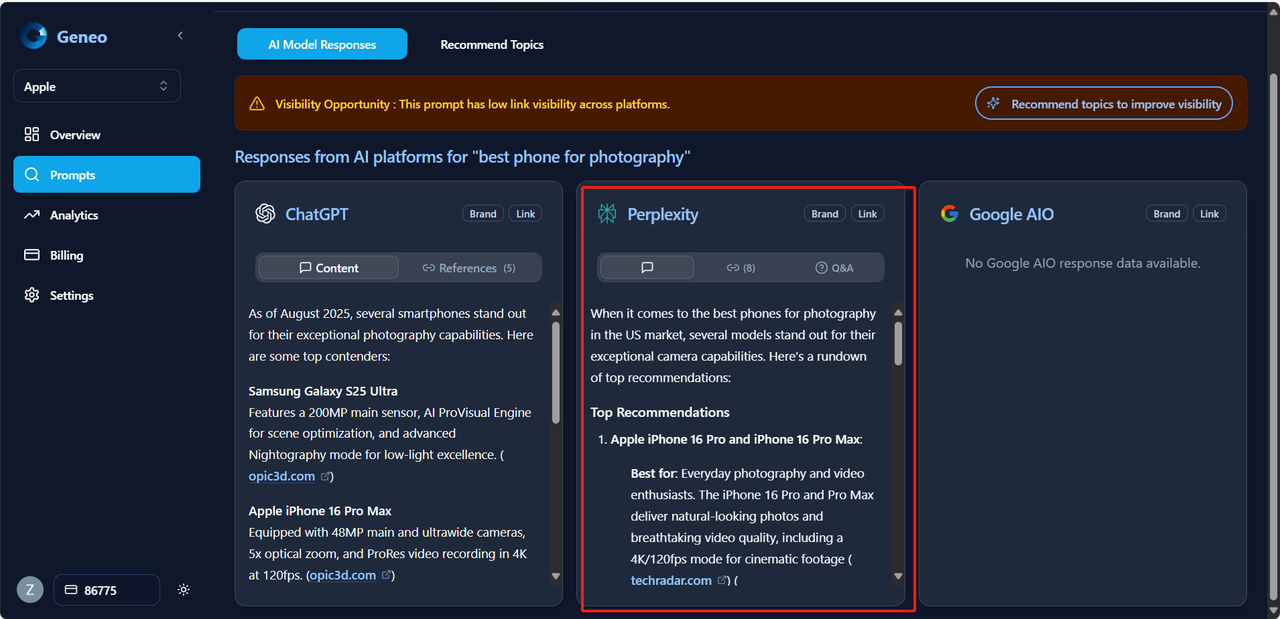Switch to the Recommend Topics tab
Image resolution: width=1280 pixels, height=619 pixels.
(492, 44)
